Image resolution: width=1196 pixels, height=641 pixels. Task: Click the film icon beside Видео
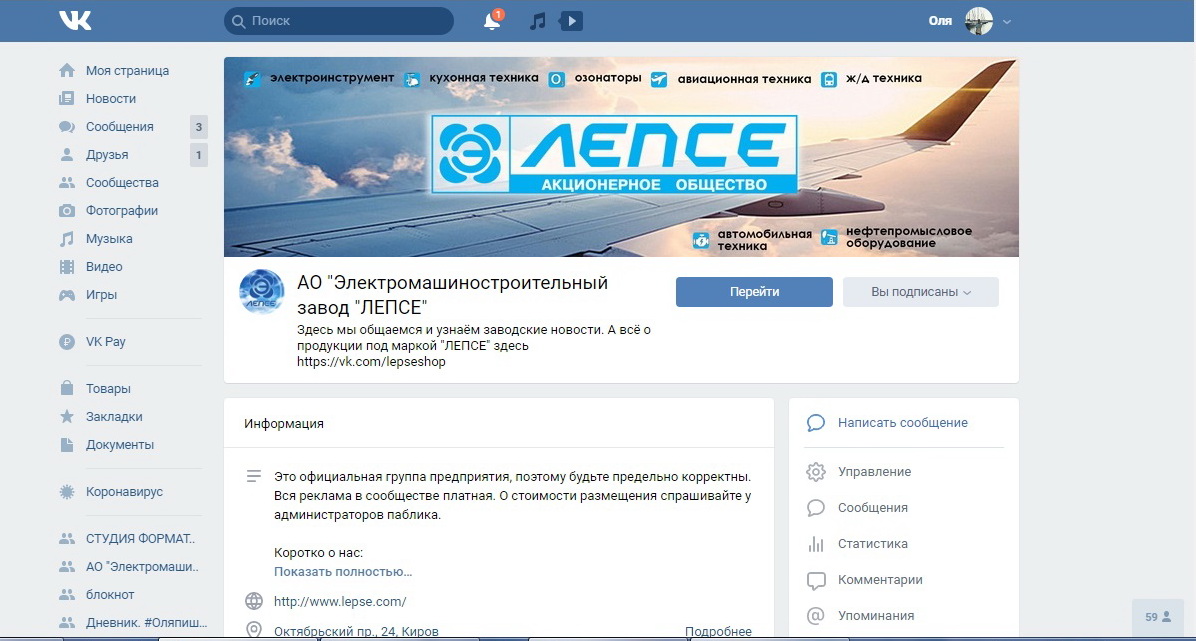click(x=67, y=267)
